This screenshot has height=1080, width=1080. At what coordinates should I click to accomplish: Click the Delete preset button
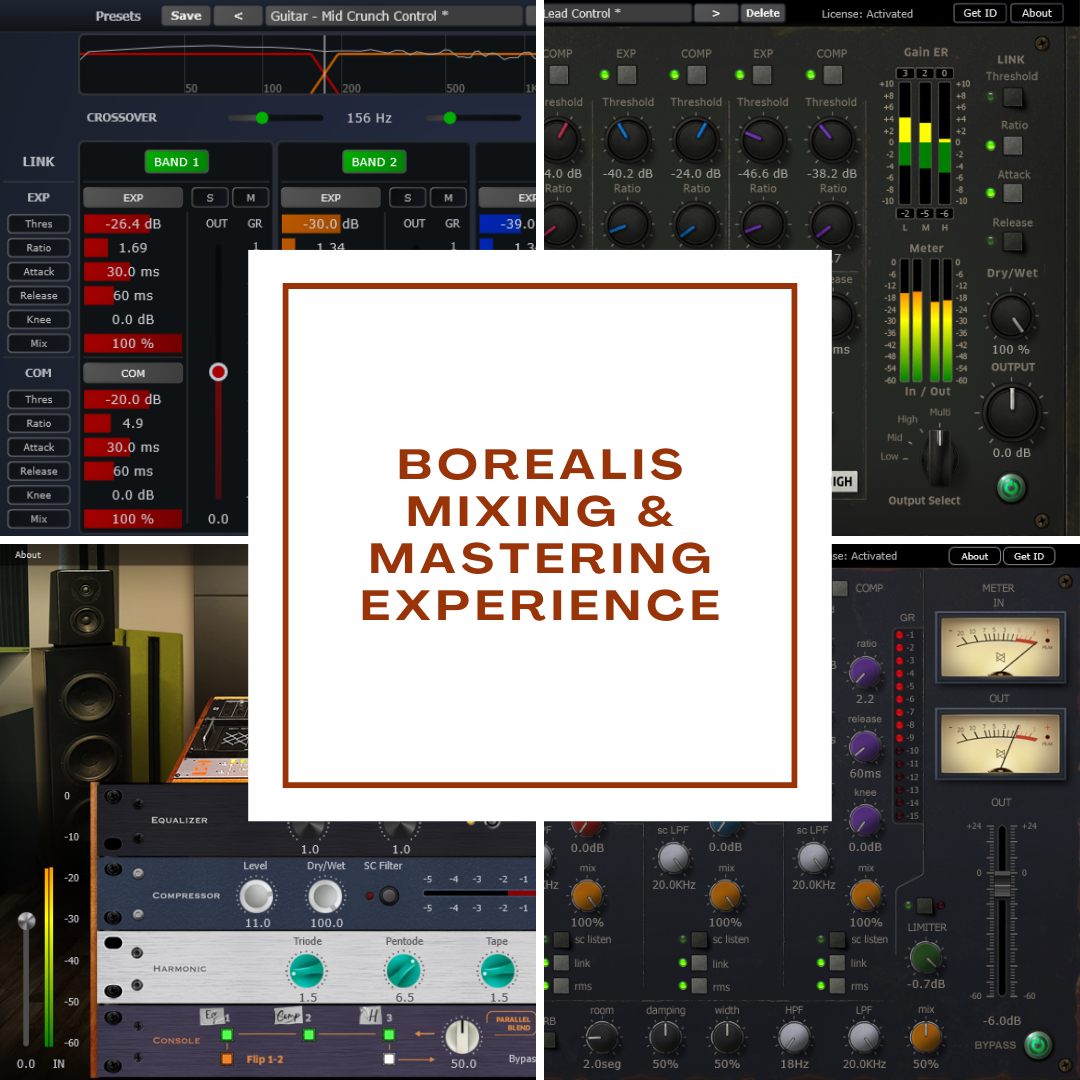click(x=762, y=13)
